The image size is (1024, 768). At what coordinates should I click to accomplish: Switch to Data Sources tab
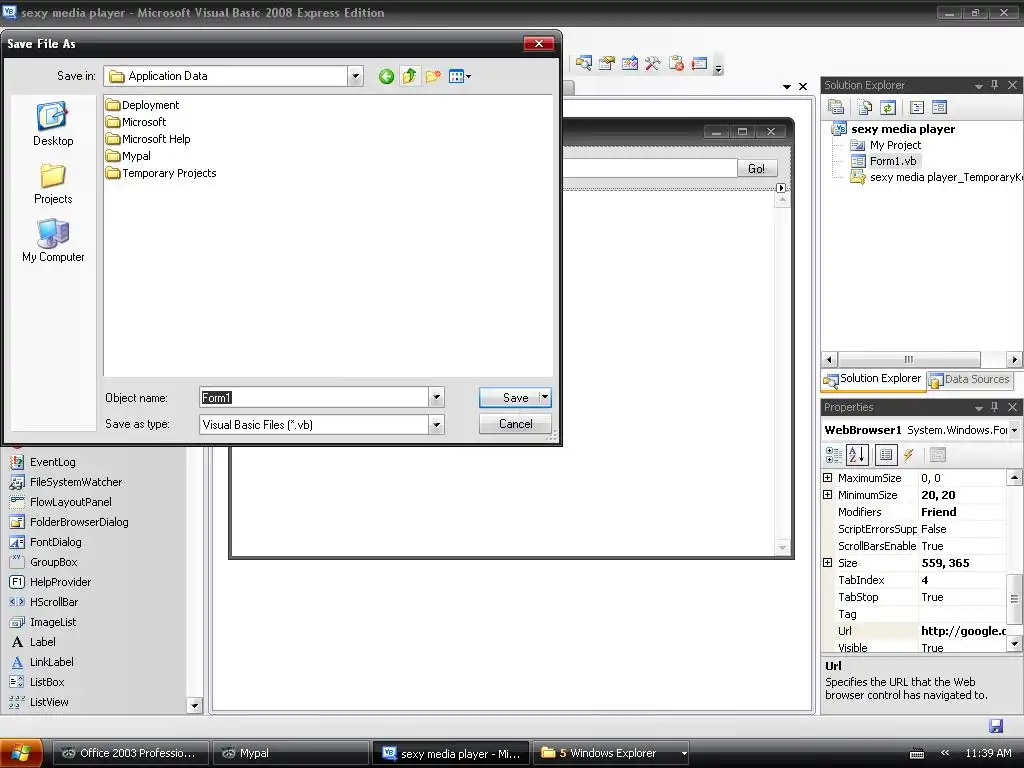(x=970, y=379)
